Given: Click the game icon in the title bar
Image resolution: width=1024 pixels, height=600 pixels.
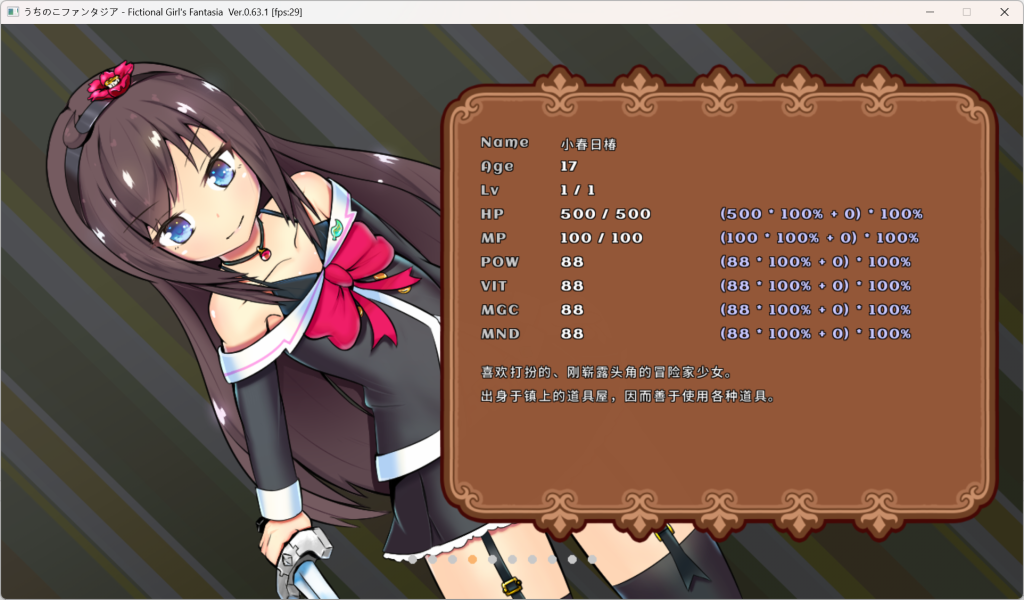Looking at the screenshot, I should point(12,11).
